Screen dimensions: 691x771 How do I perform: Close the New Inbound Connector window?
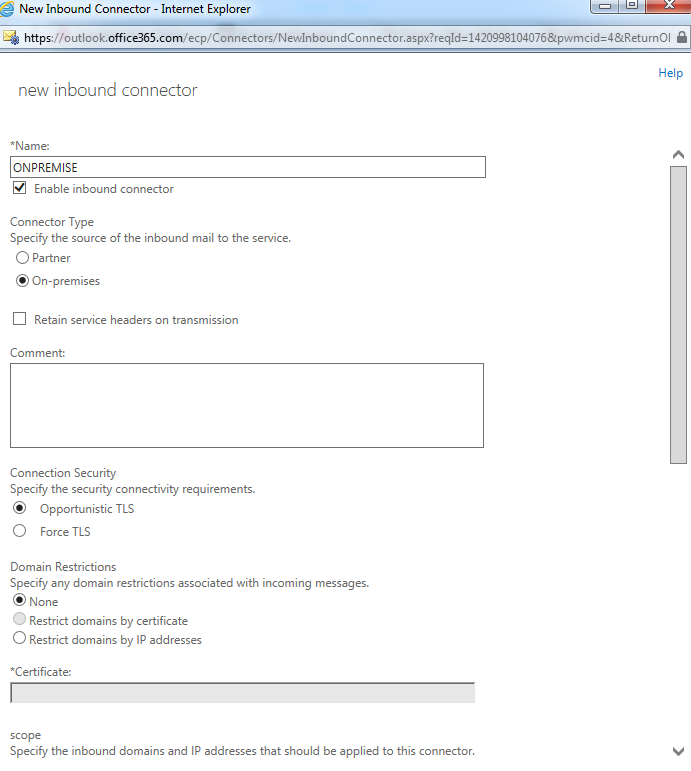pos(669,6)
